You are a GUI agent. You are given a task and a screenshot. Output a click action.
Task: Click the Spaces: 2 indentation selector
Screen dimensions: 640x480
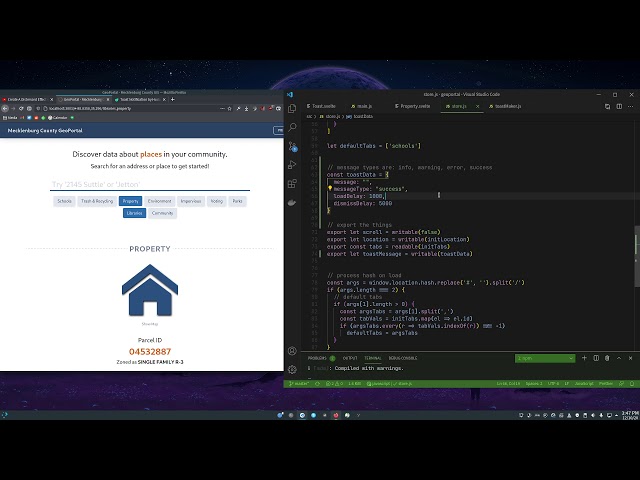[x=534, y=384]
